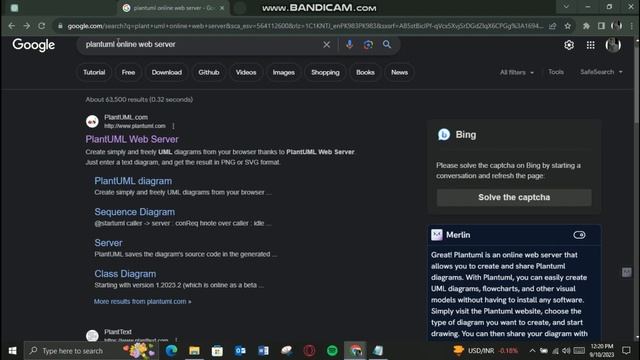Viewport: 640px width, 360px height.
Task: Switch to Chrome taskbar icon
Action: 355,351
